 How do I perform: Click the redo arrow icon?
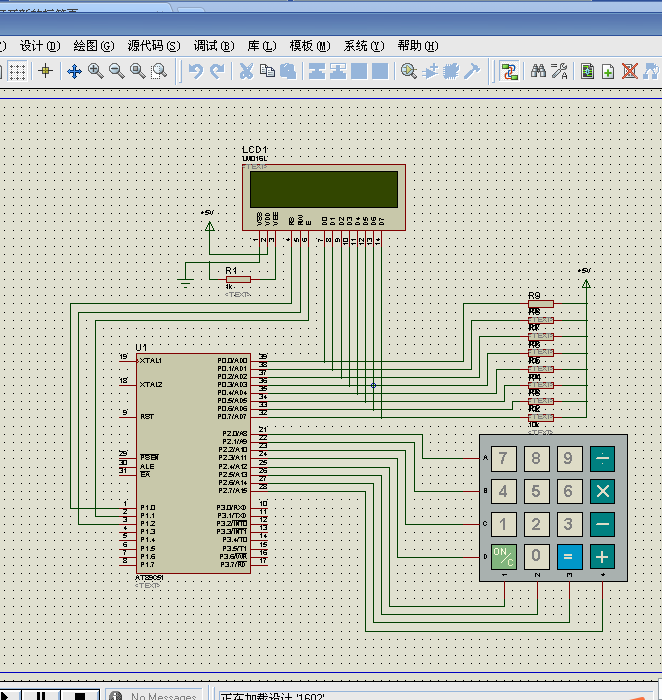tap(217, 71)
